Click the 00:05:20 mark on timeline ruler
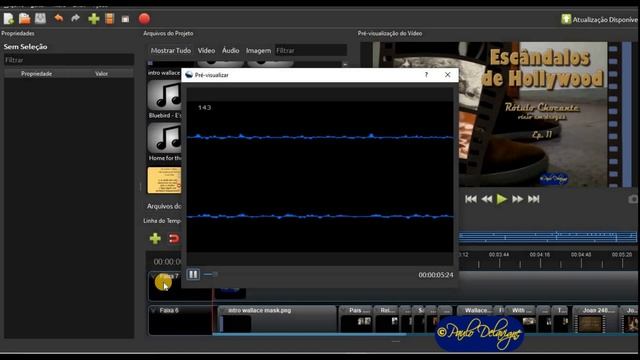Viewport: 640px width, 360px height. 622,255
